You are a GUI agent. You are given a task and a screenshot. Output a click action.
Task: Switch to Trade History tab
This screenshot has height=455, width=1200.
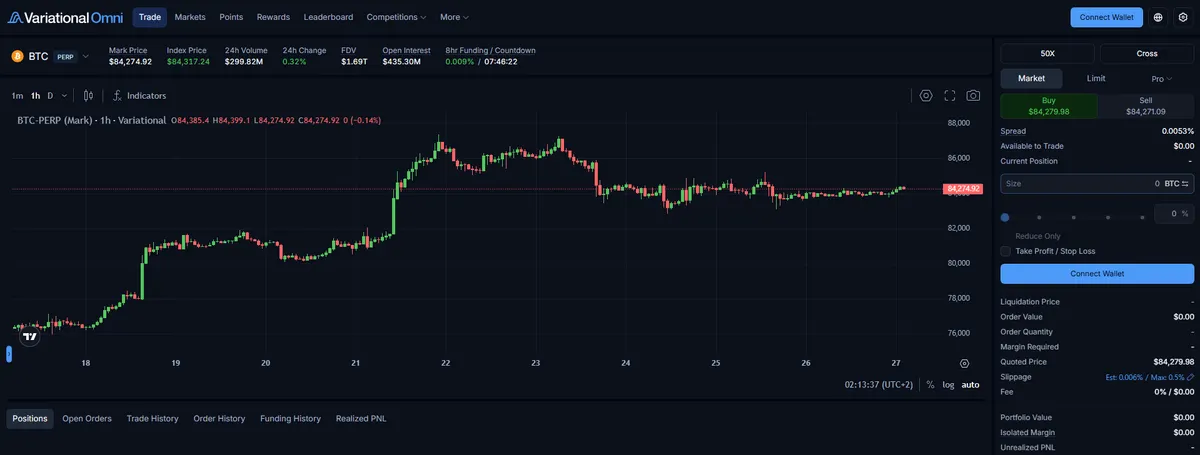(153, 418)
